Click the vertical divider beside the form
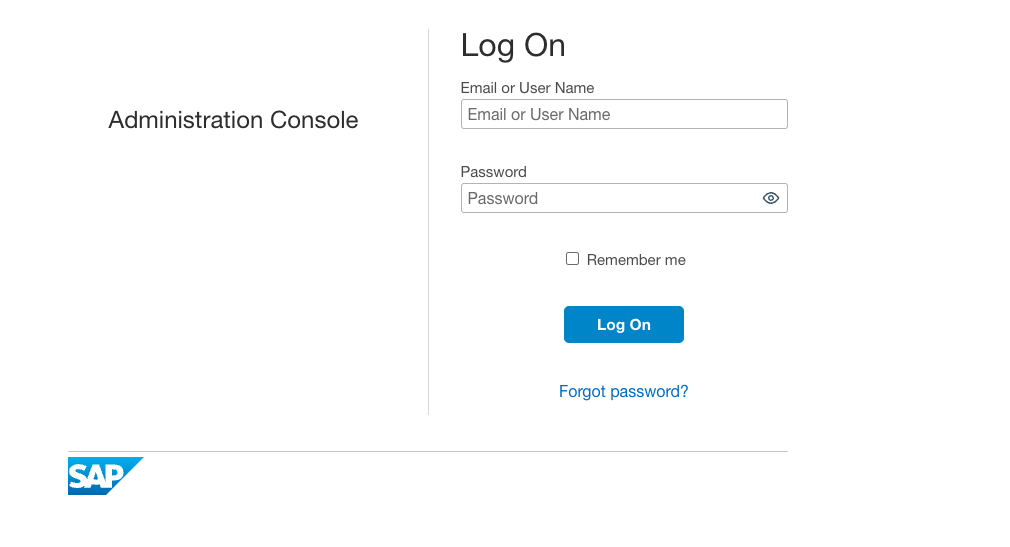1010x547 pixels. [x=428, y=220]
